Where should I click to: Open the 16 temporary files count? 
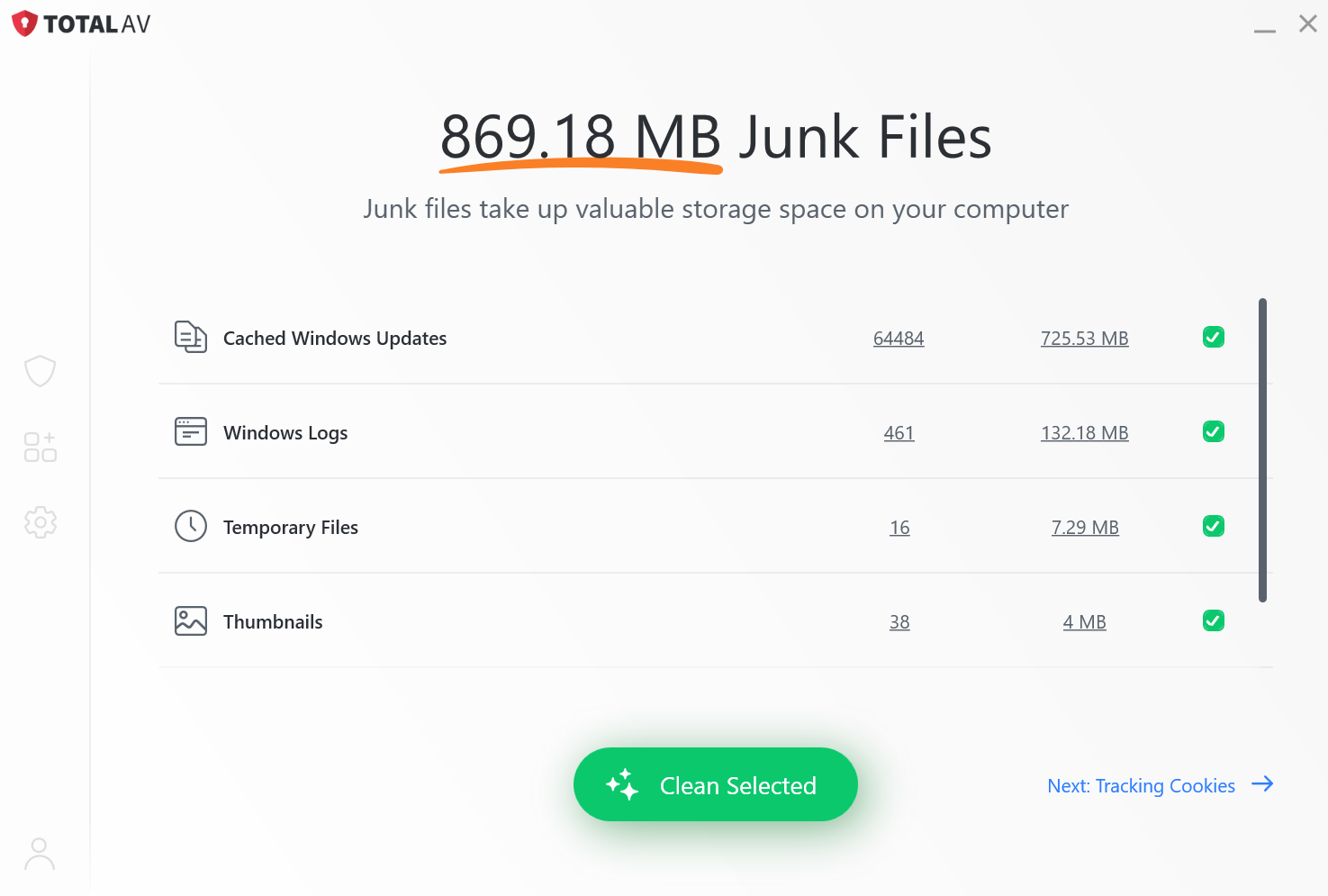point(899,528)
